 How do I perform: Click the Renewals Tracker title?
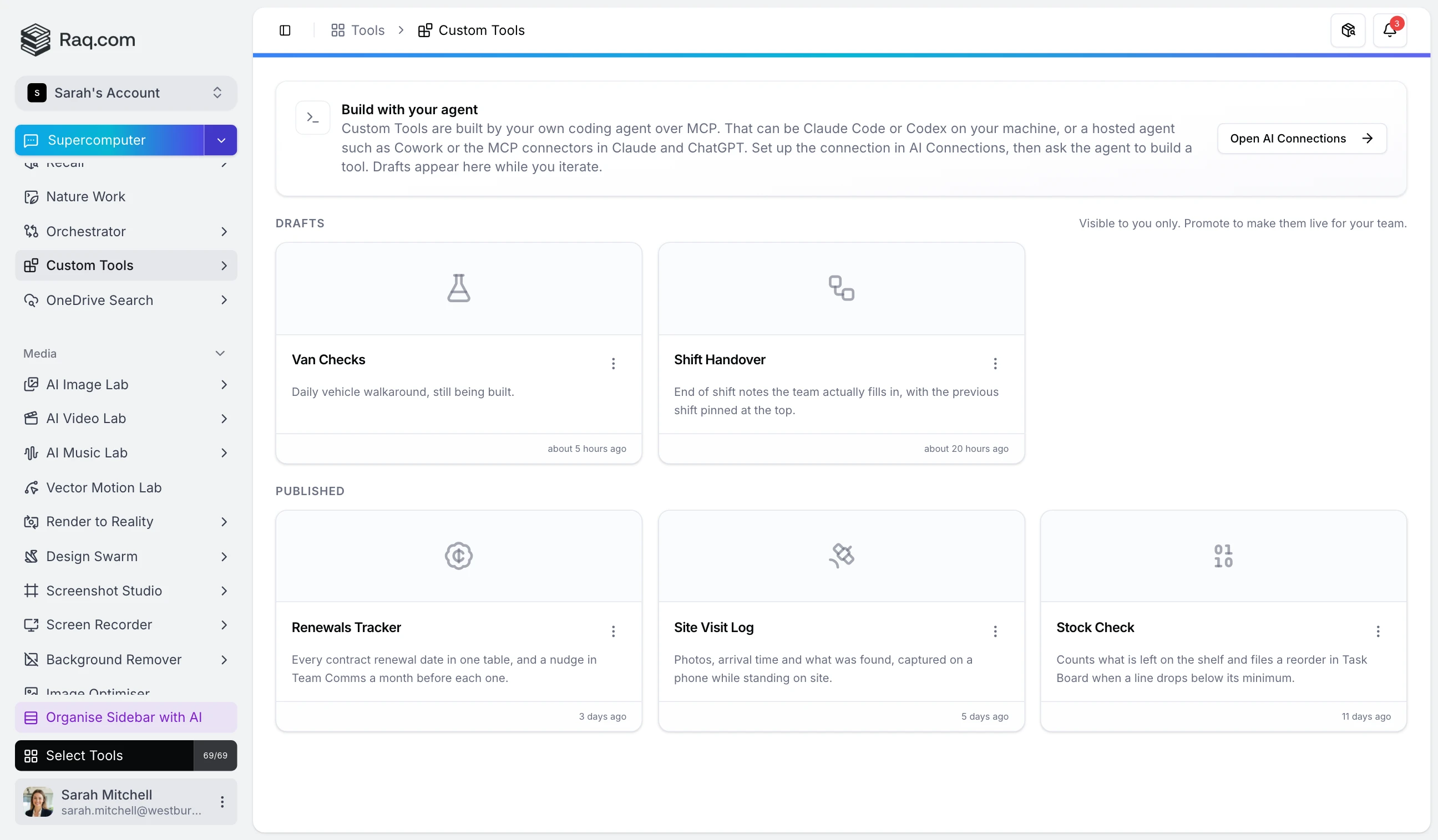[346, 627]
